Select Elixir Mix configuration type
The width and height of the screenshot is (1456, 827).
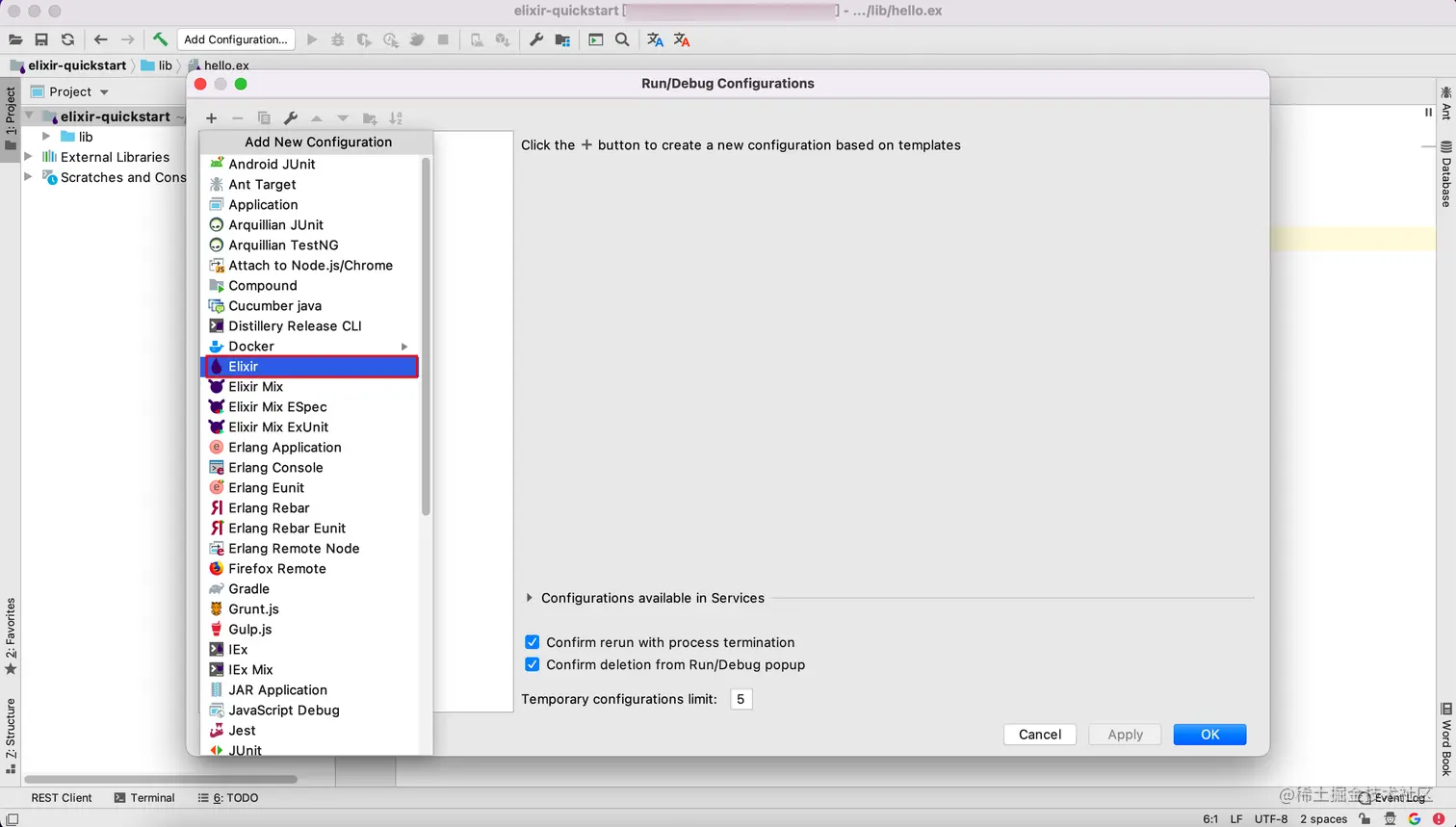[310, 386]
